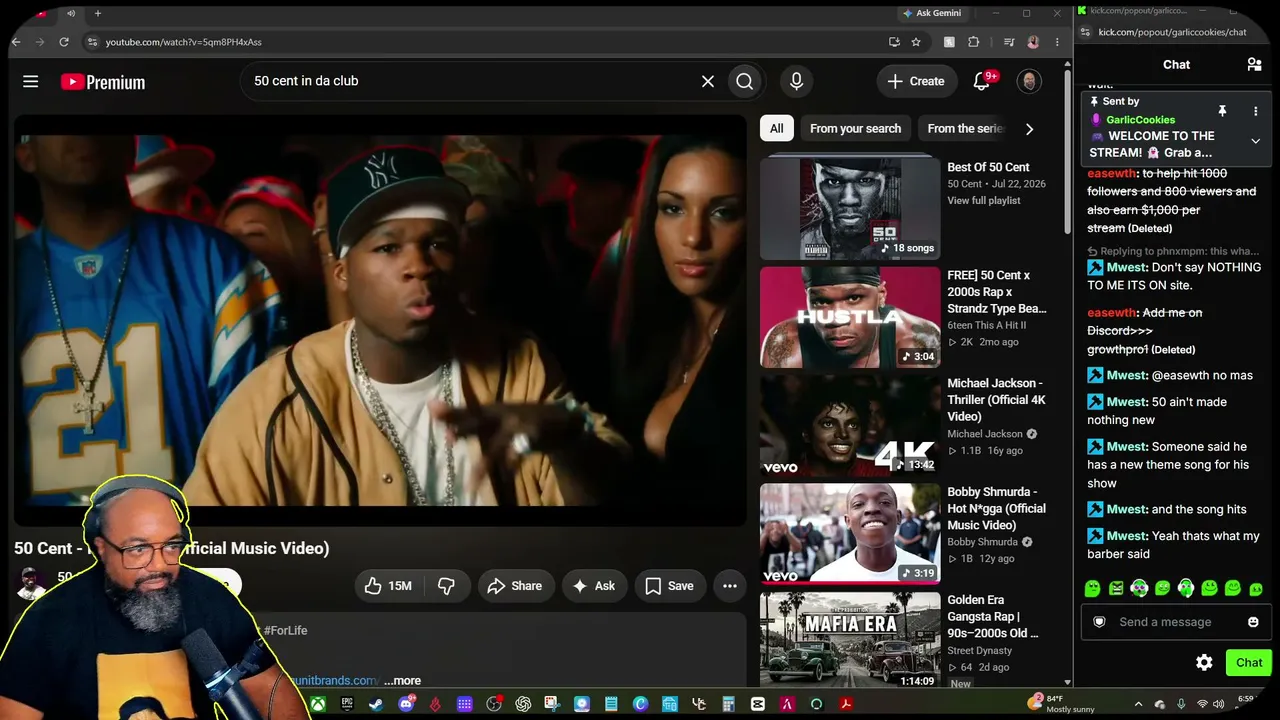The image size is (1280, 720).
Task: Launch Steam from the taskbar
Action: (x=376, y=704)
